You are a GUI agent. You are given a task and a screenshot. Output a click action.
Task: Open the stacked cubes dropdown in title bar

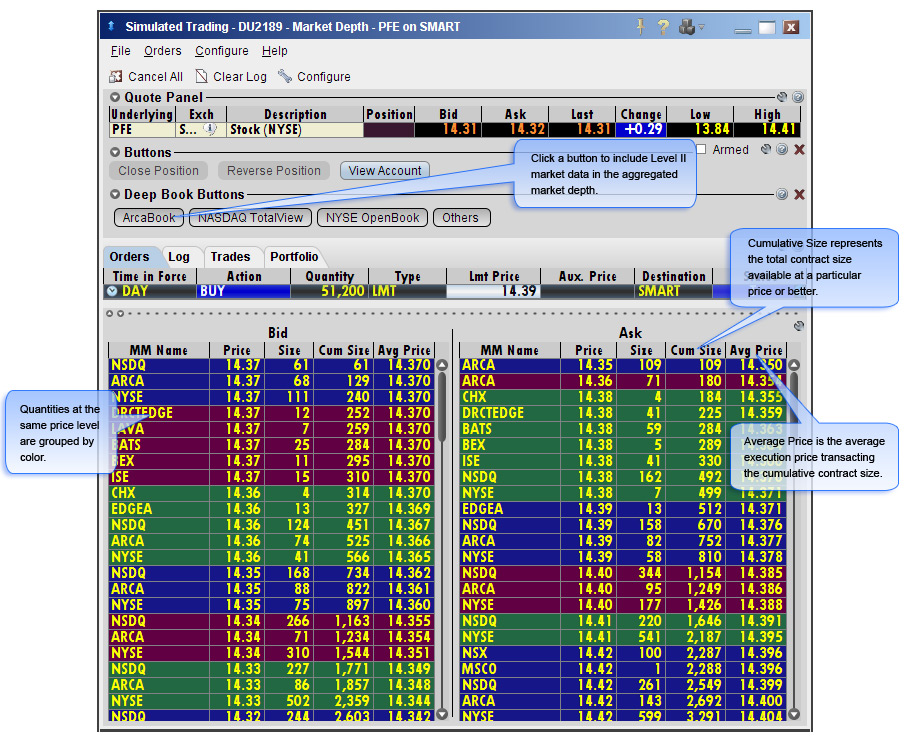[691, 27]
